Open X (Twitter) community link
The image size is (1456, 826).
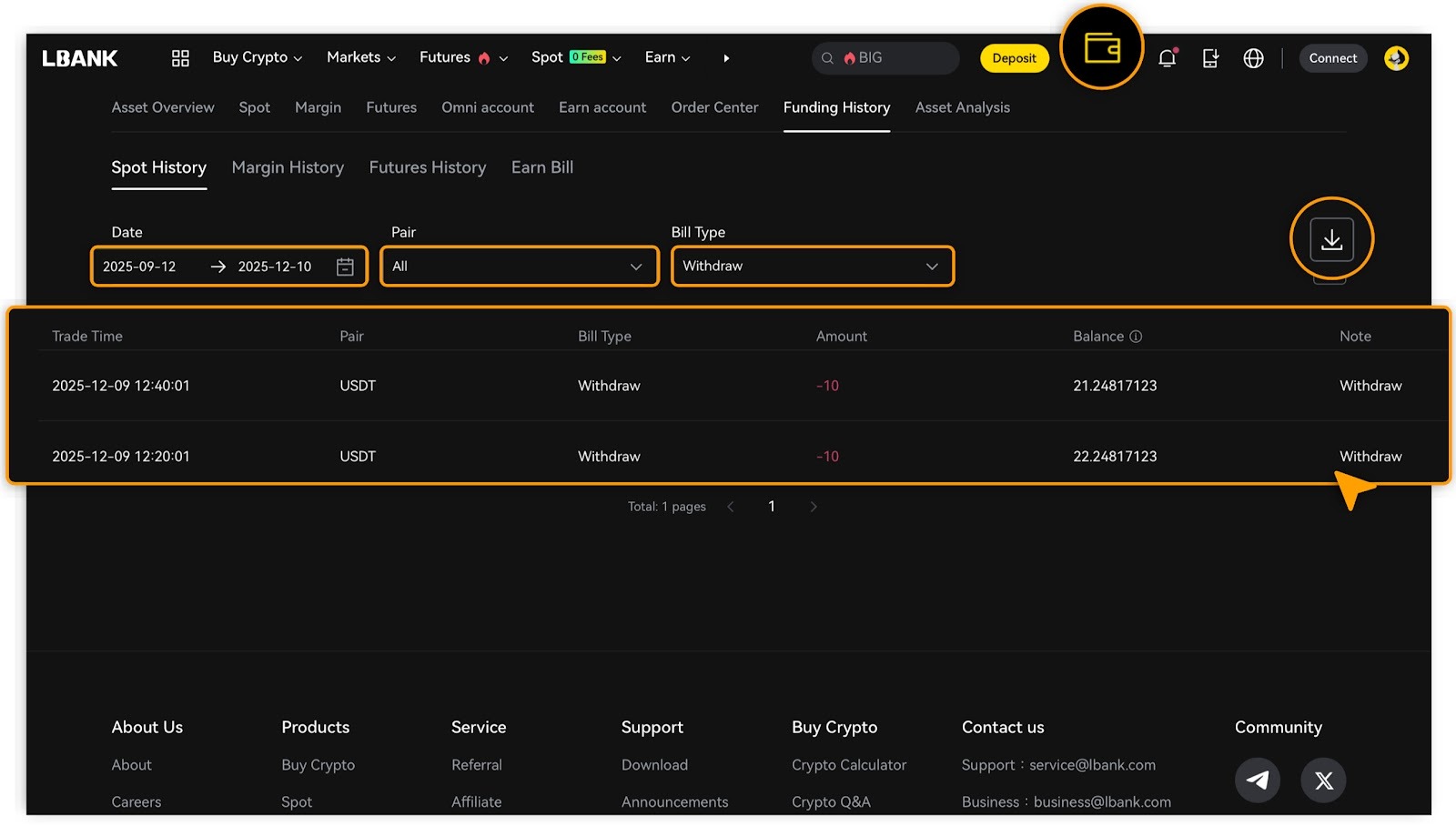pos(1323,780)
